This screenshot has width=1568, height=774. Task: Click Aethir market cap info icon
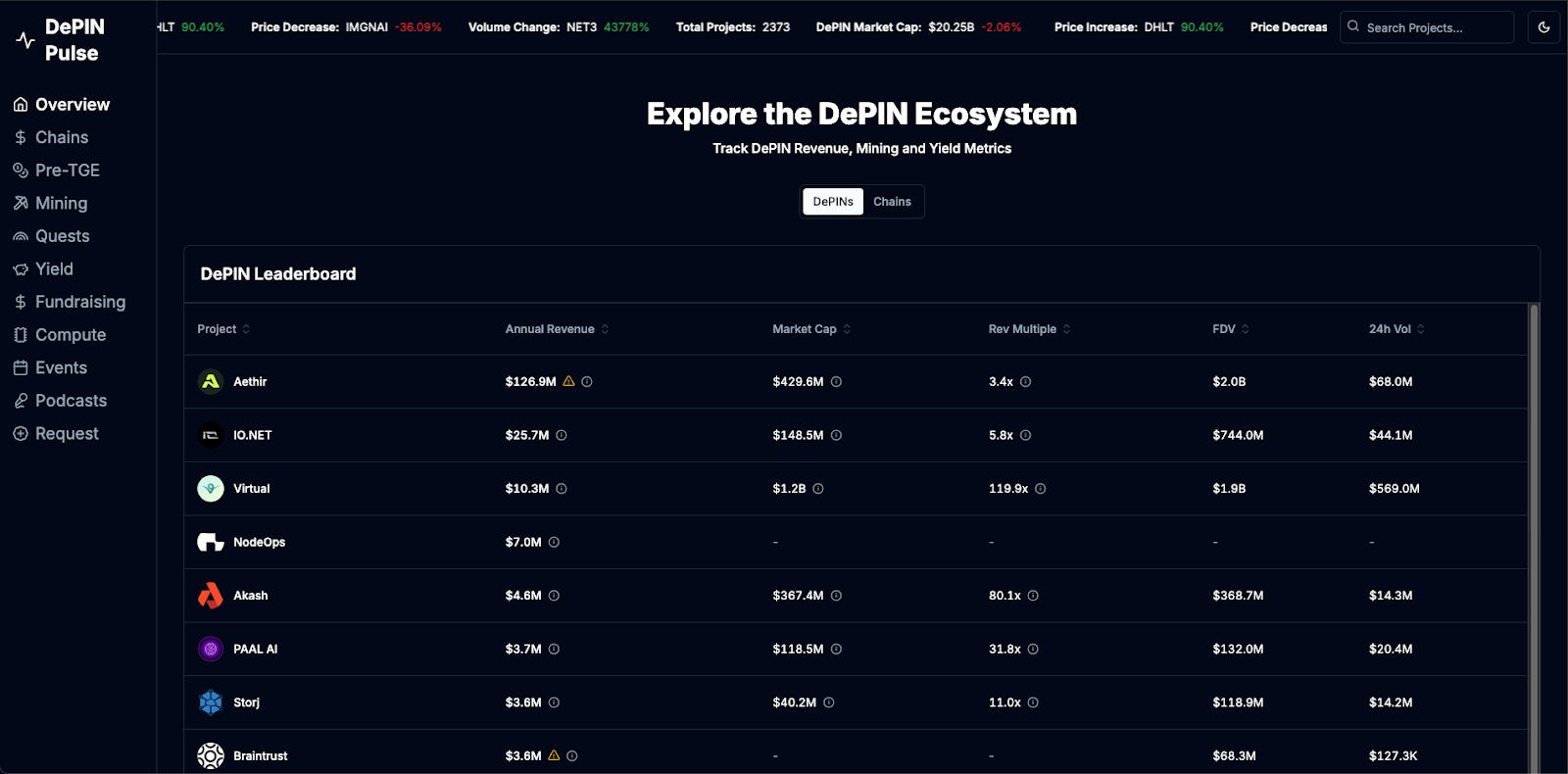836,382
